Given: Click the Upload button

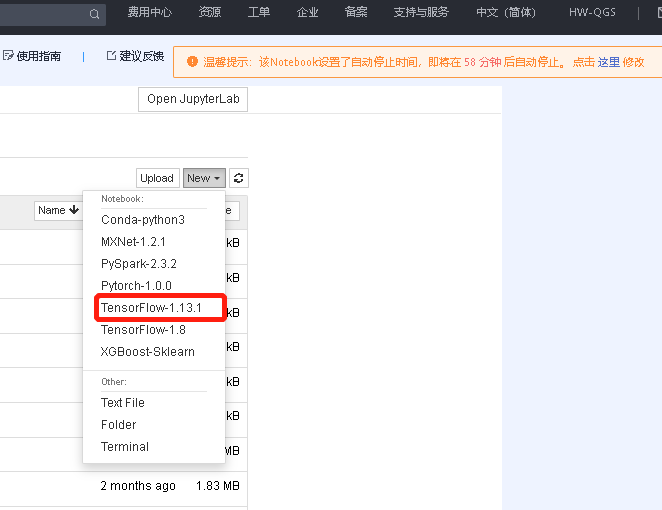Looking at the screenshot, I should [x=157, y=178].
